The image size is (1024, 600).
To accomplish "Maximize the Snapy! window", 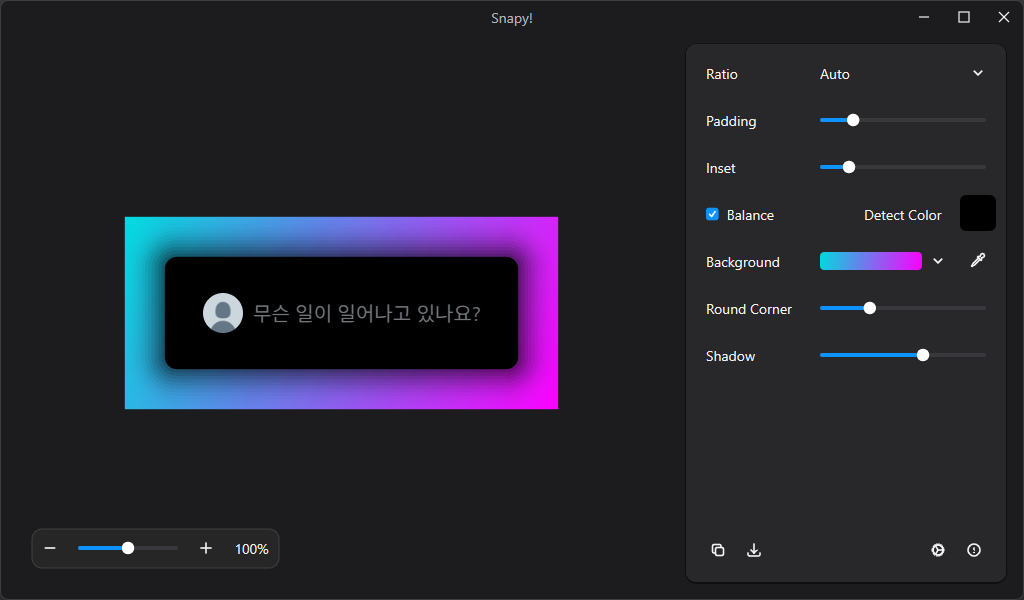I will coord(964,17).
